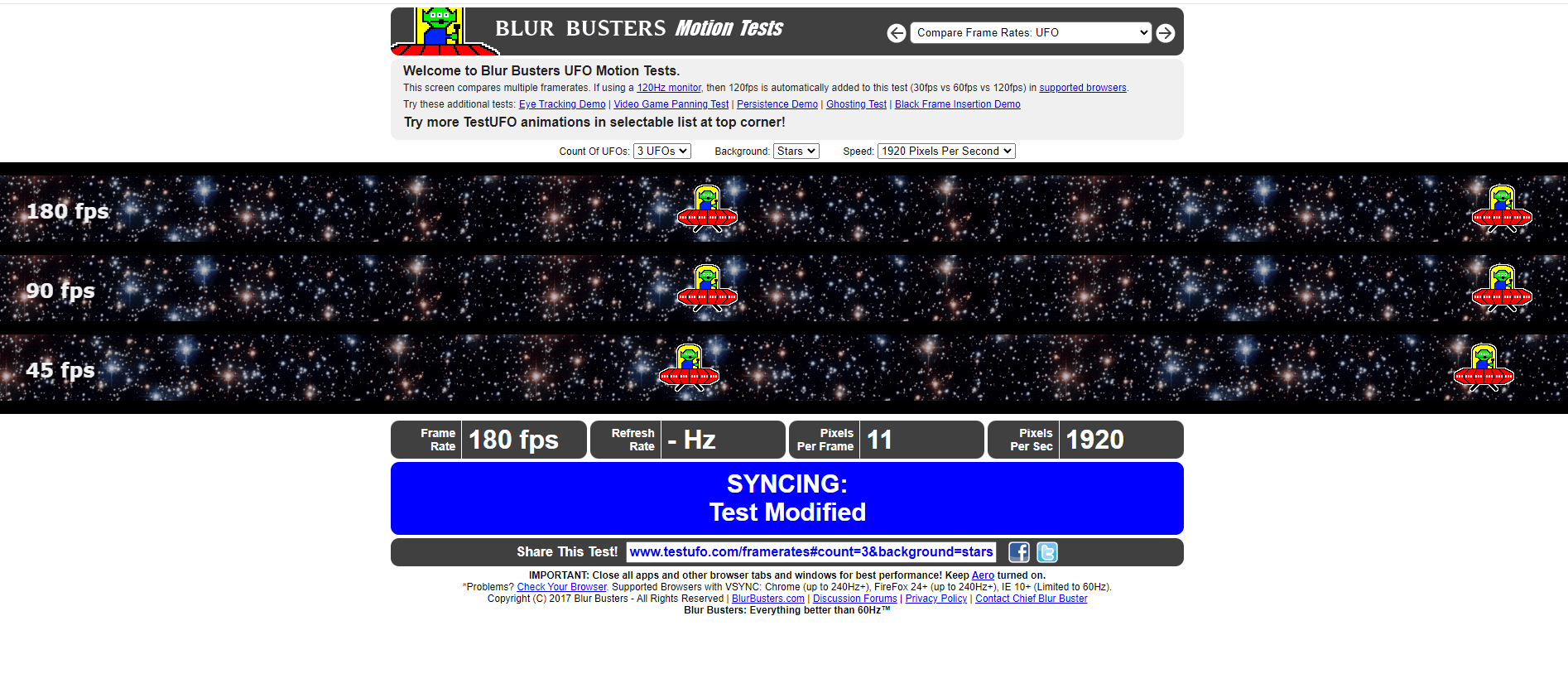Click the rightmost UFO in the 45 fps lane

point(1484,368)
